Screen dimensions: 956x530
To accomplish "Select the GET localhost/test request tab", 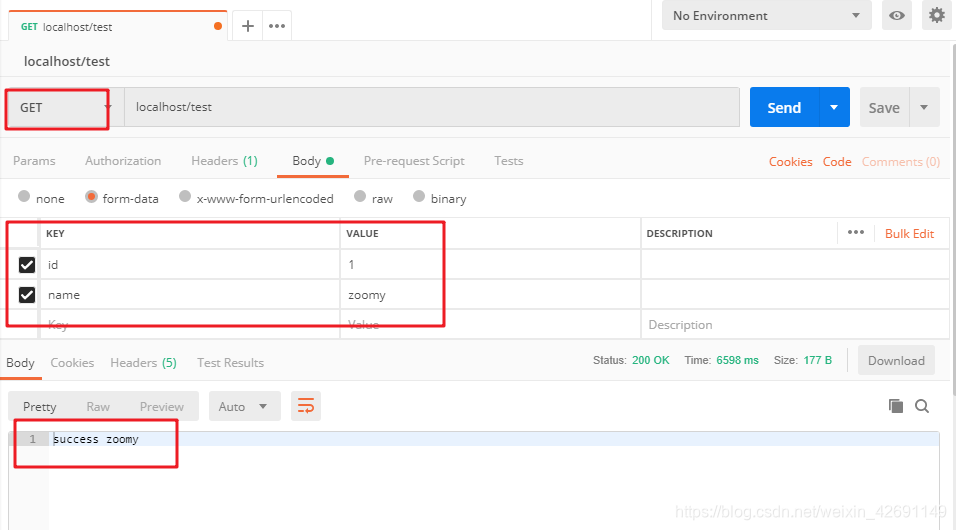I will tap(118, 26).
